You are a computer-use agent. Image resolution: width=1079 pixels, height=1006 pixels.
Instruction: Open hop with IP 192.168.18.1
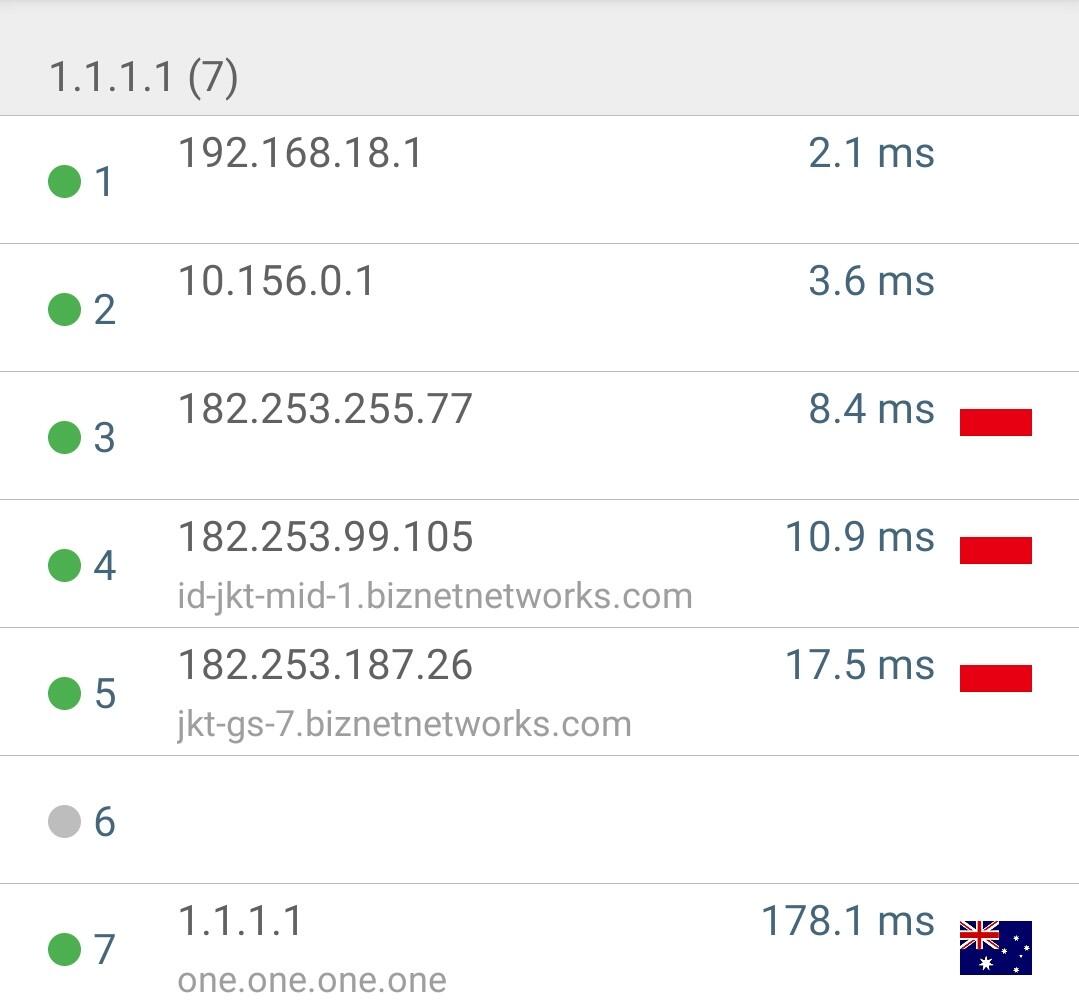click(x=300, y=154)
